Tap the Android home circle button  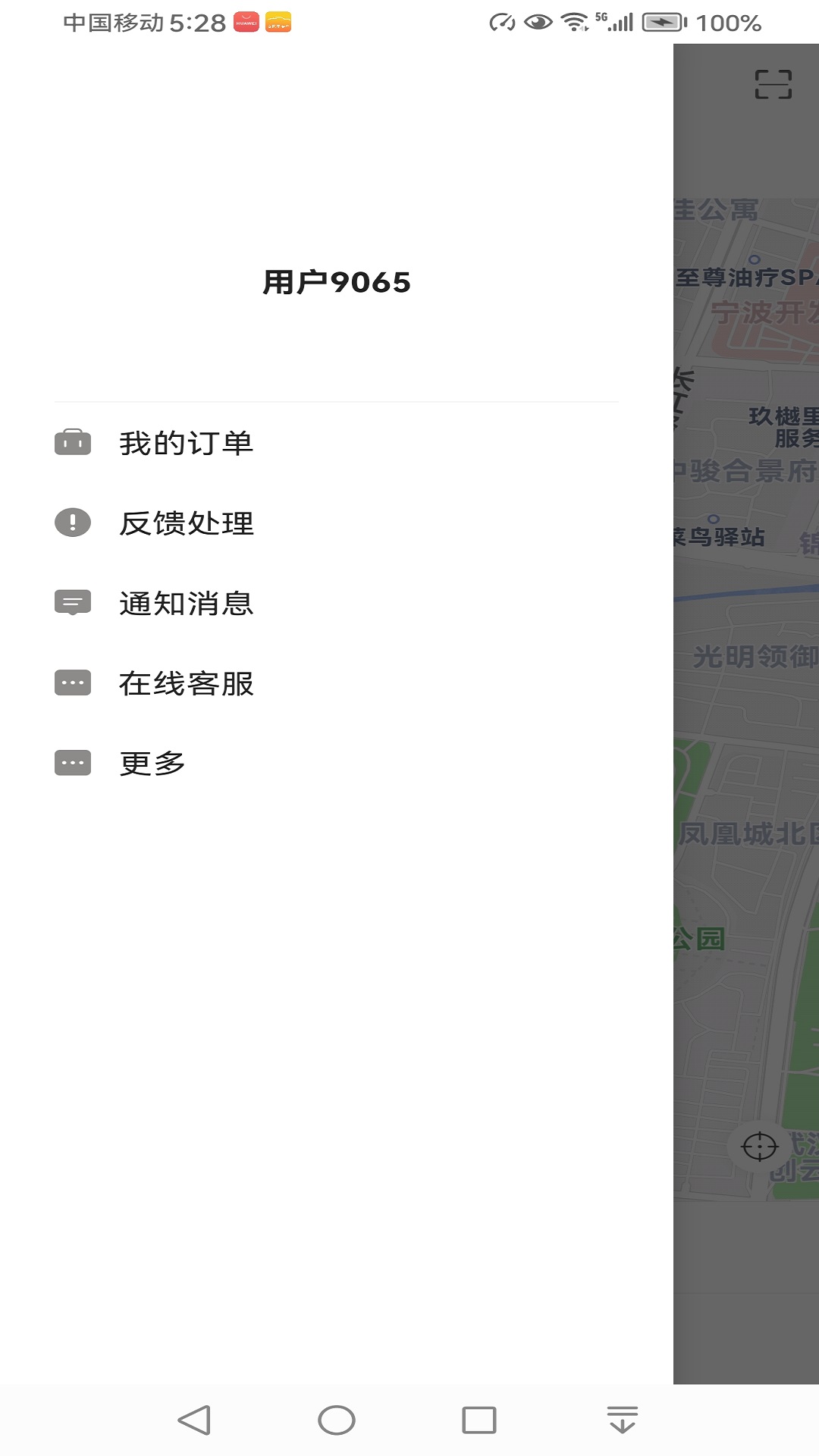click(337, 1420)
